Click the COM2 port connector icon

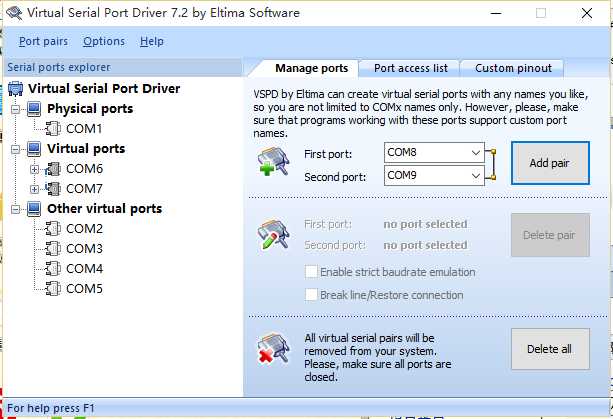point(53,229)
